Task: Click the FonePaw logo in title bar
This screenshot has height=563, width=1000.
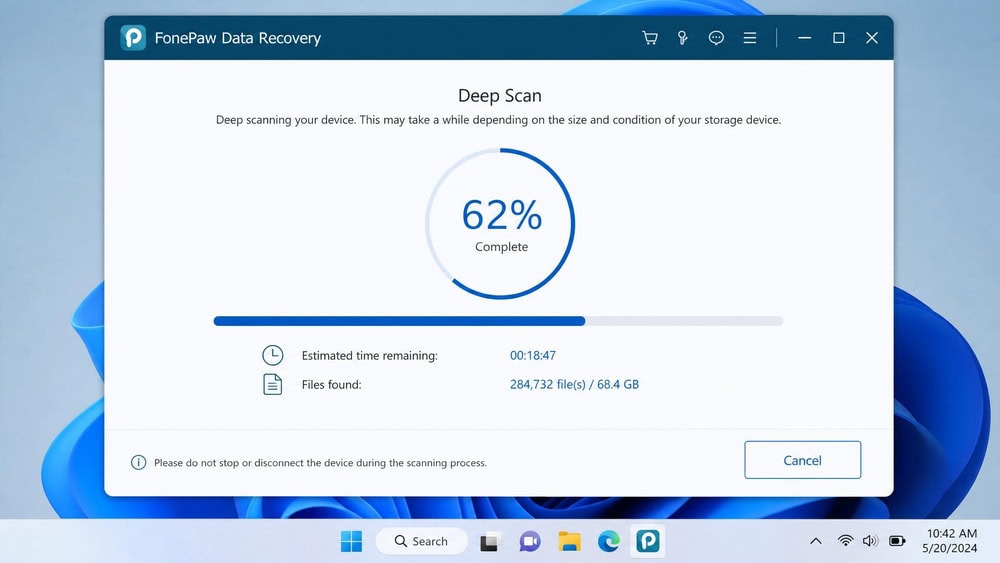Action: [133, 38]
